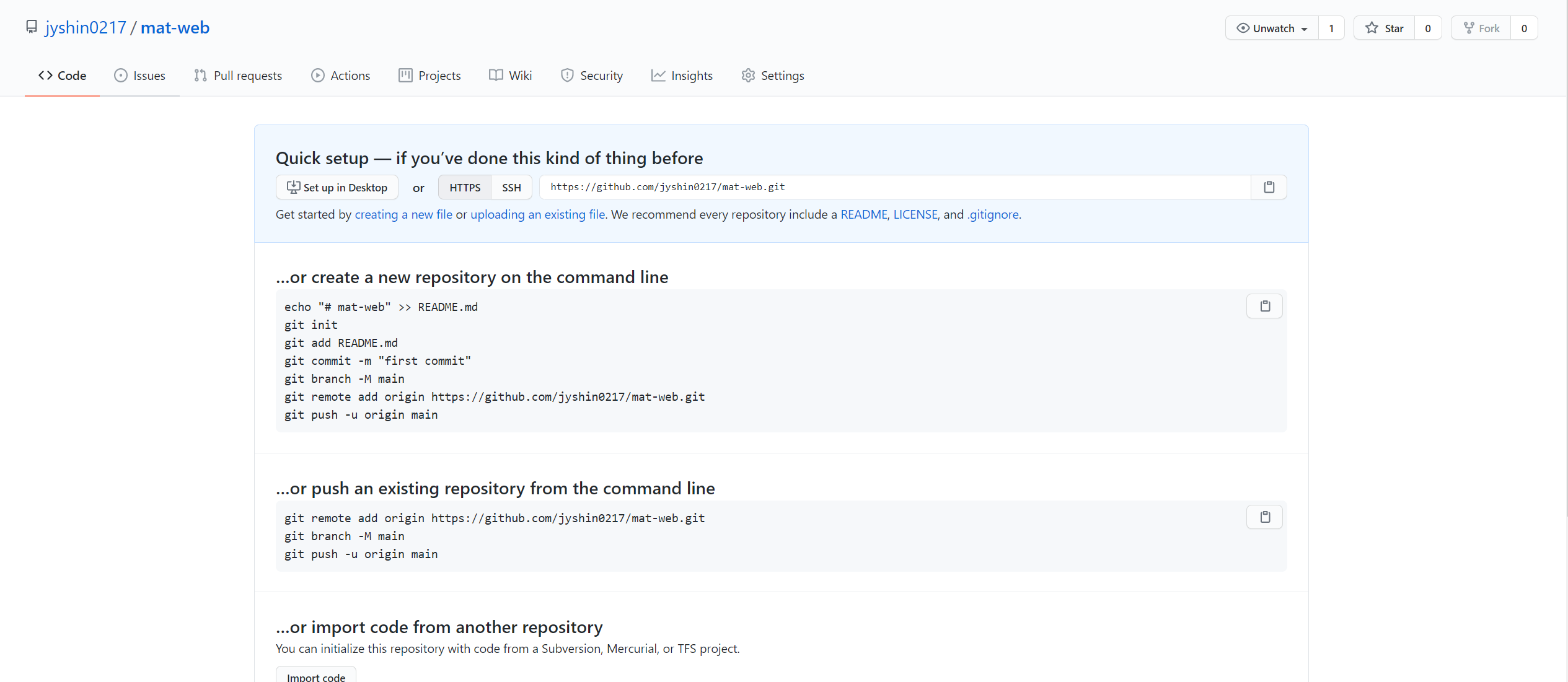Follow the uploading an existing file link
Viewport: 1568px width, 682px height.
(x=537, y=214)
